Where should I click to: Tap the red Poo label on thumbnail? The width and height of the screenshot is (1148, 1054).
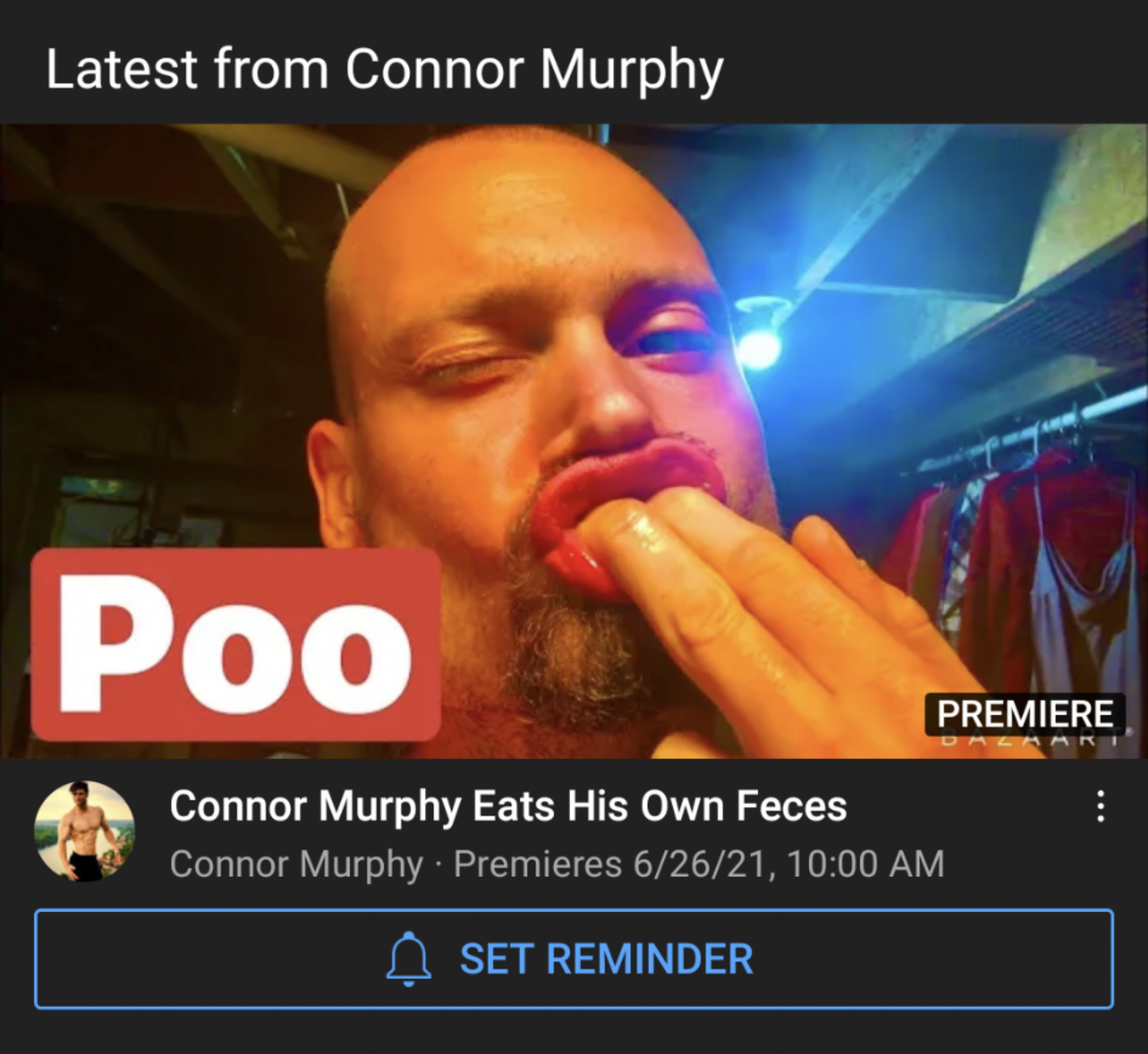[236, 645]
